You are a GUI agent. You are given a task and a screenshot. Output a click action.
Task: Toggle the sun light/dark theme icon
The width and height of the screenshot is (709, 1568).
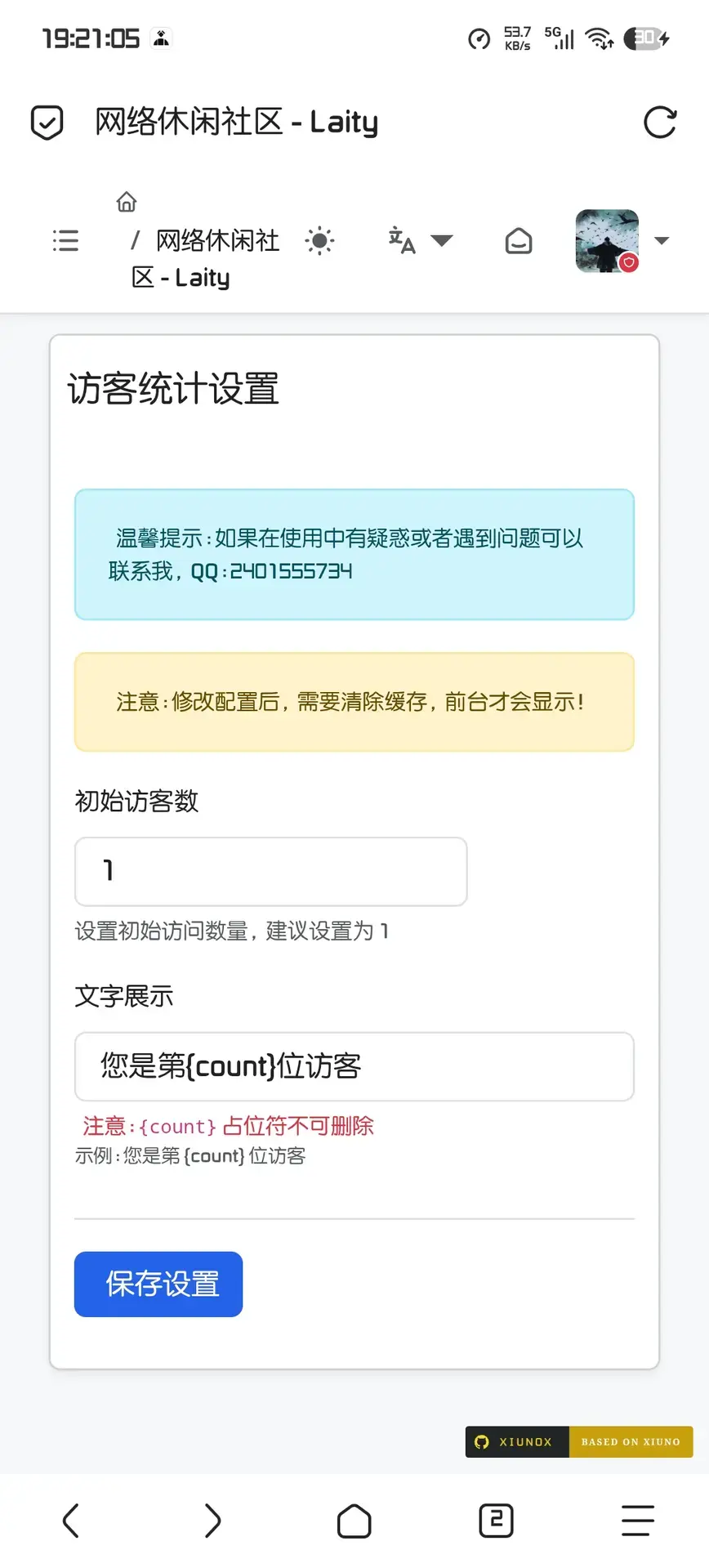(x=319, y=240)
